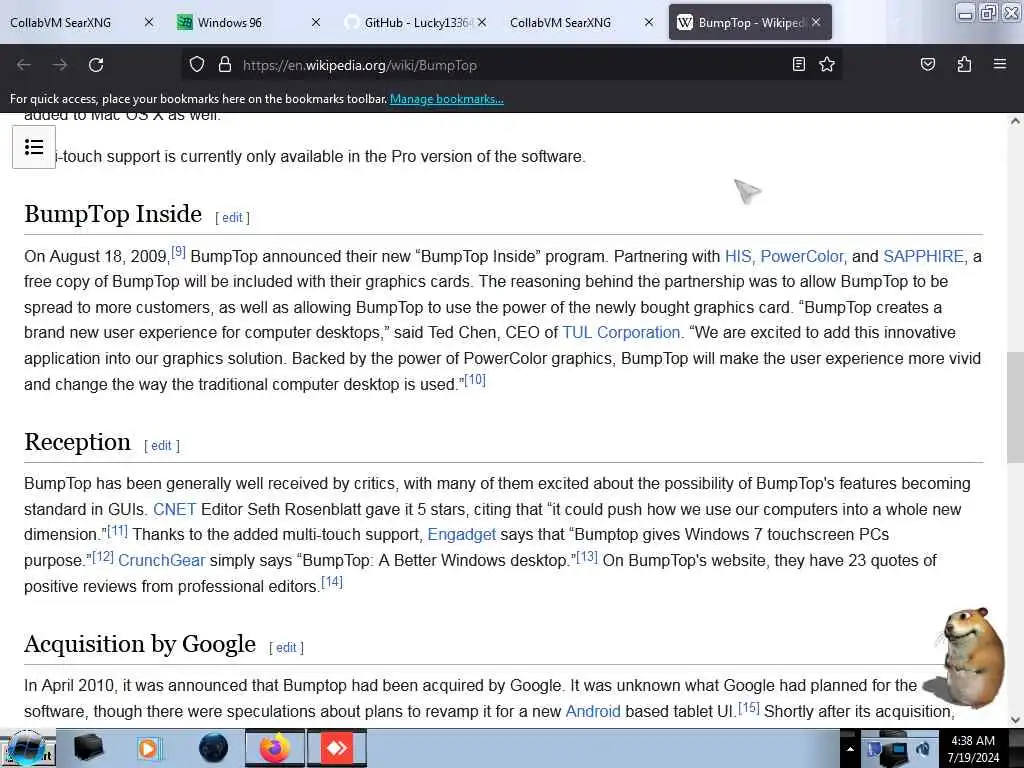
Task: Open the taskbar clock showing 4:38 AM
Action: (973, 749)
